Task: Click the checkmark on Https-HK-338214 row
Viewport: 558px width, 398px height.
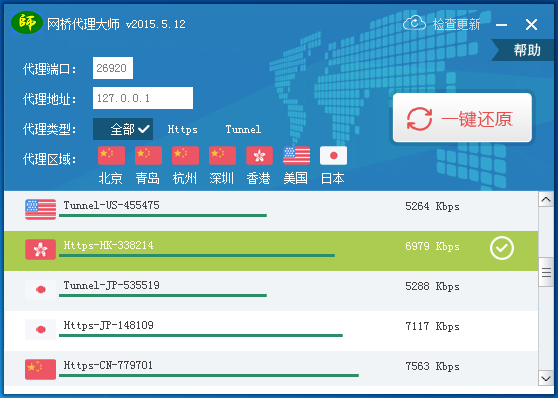Action: pyautogui.click(x=502, y=248)
